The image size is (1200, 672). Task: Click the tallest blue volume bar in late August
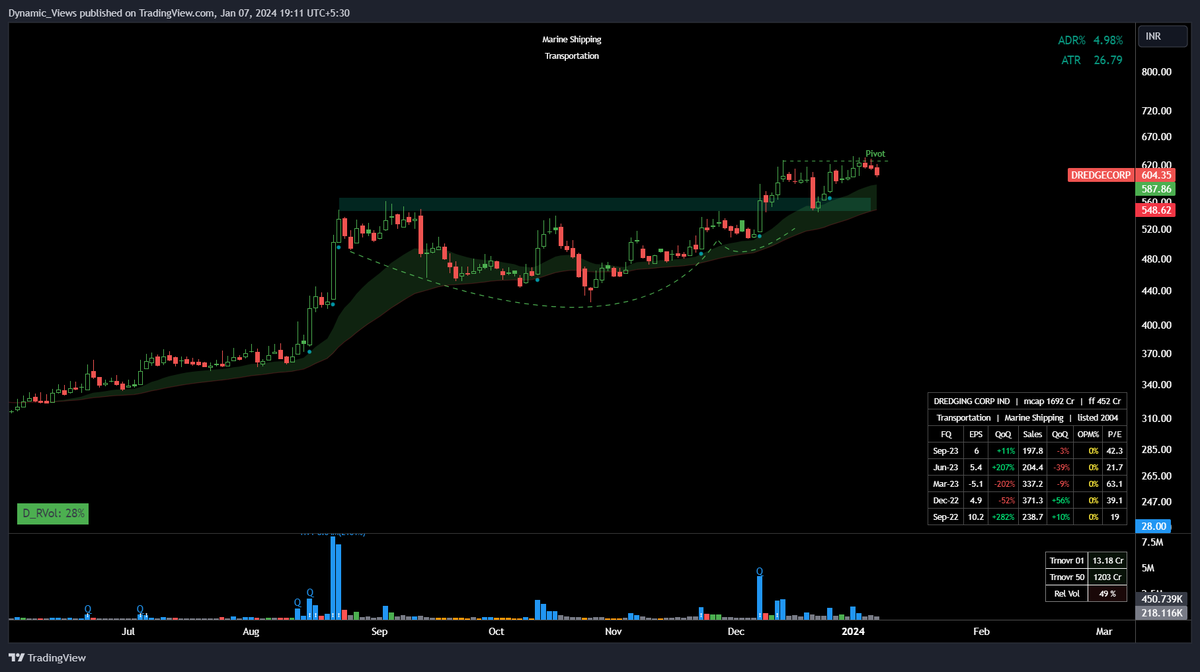coord(335,578)
